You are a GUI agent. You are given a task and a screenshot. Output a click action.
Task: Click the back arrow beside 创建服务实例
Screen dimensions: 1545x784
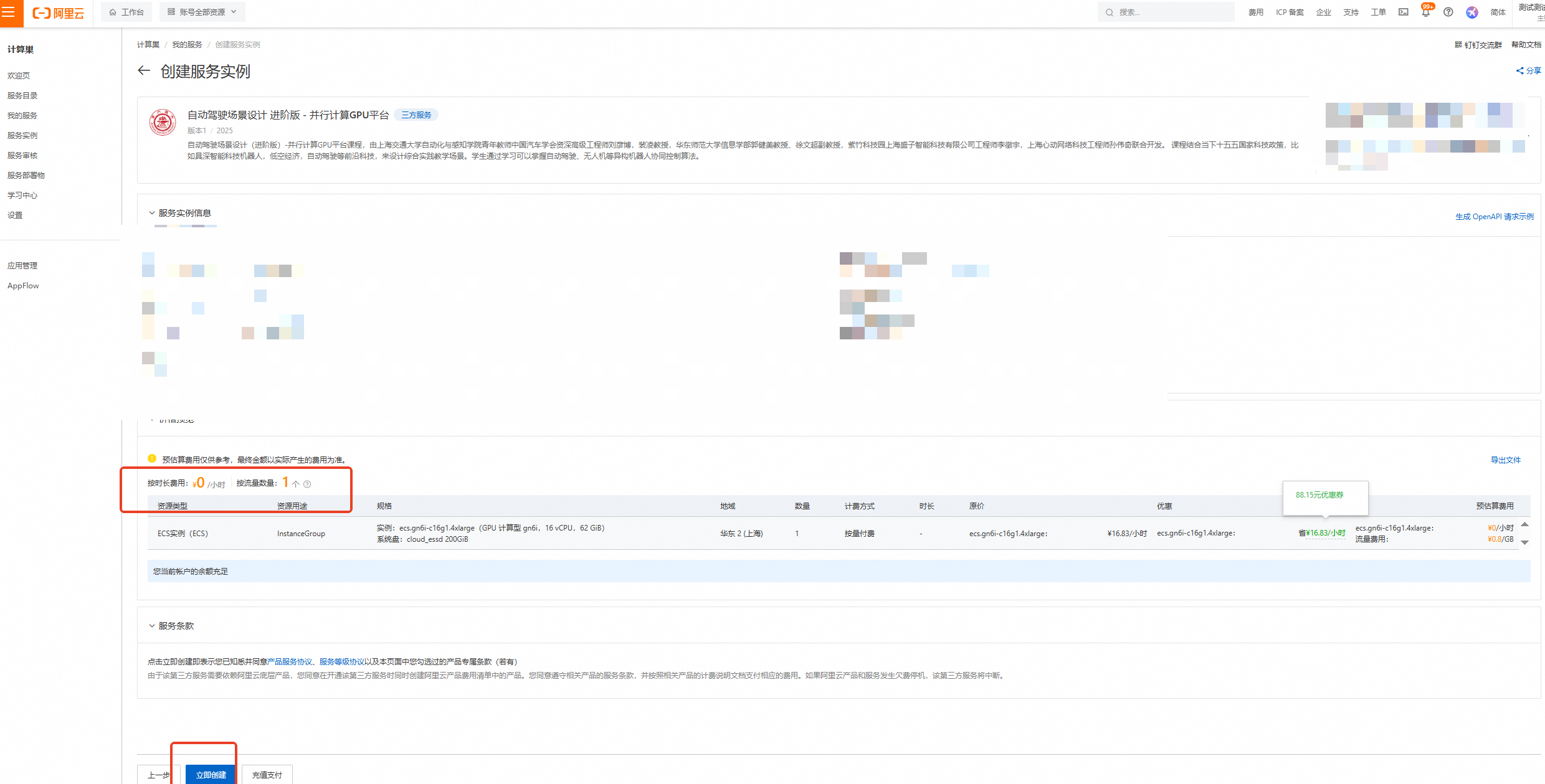coord(144,71)
